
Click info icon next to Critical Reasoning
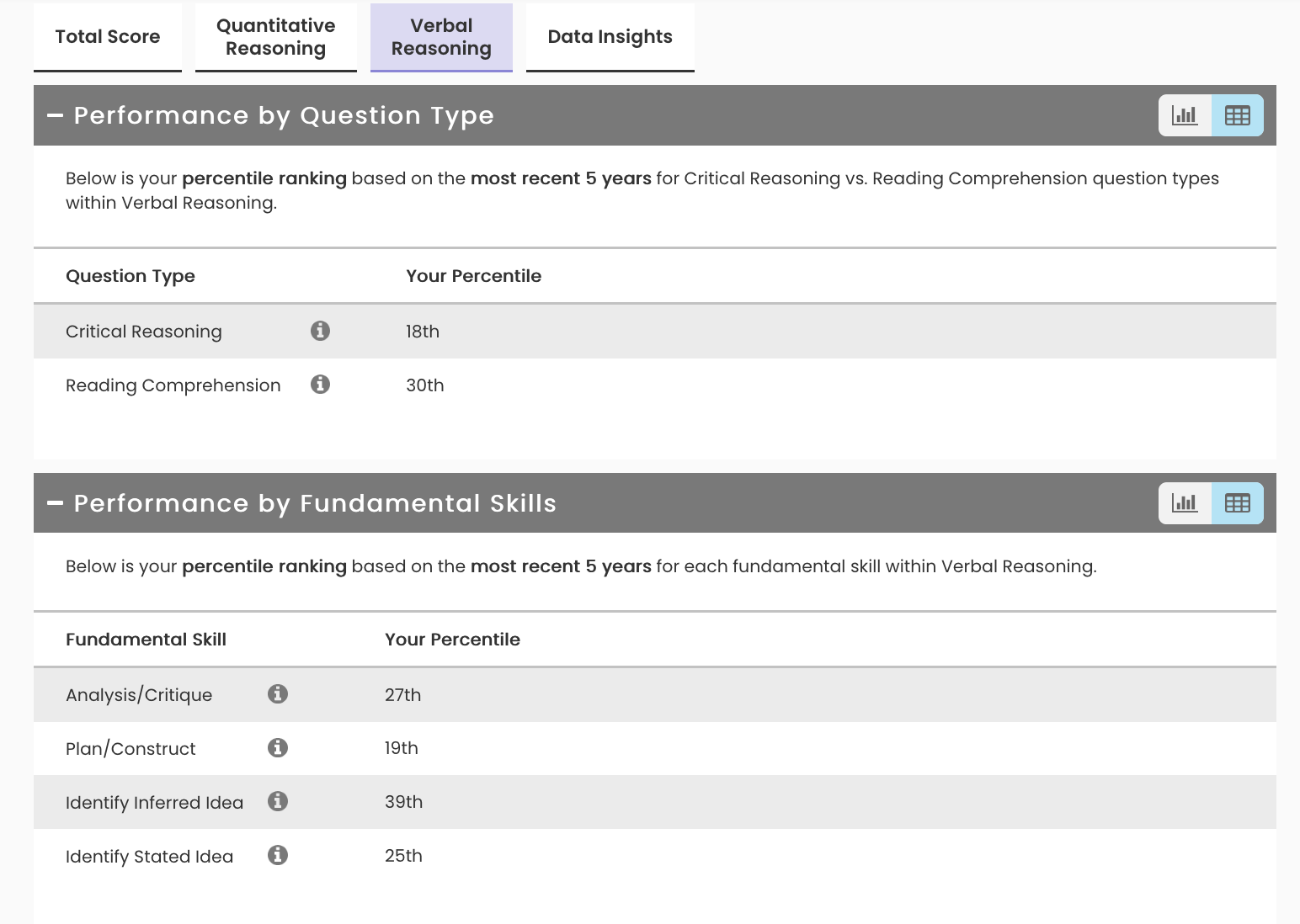320,331
